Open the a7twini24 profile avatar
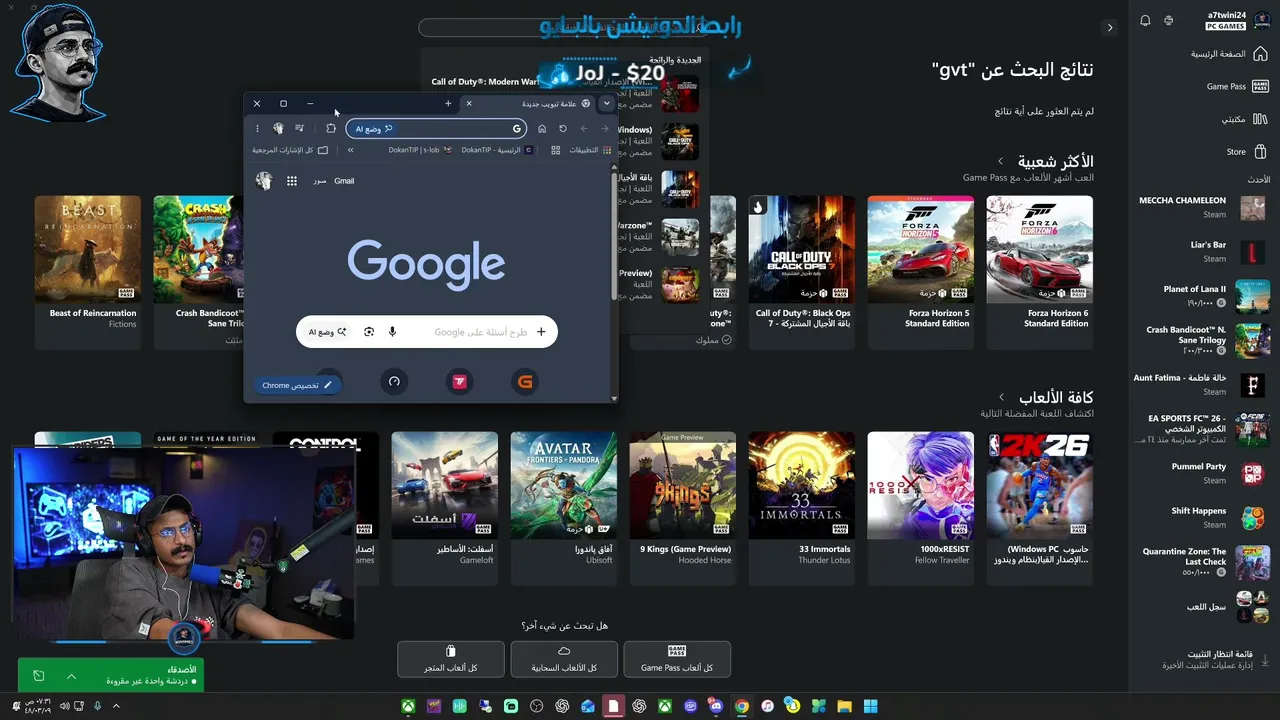 (x=1261, y=20)
